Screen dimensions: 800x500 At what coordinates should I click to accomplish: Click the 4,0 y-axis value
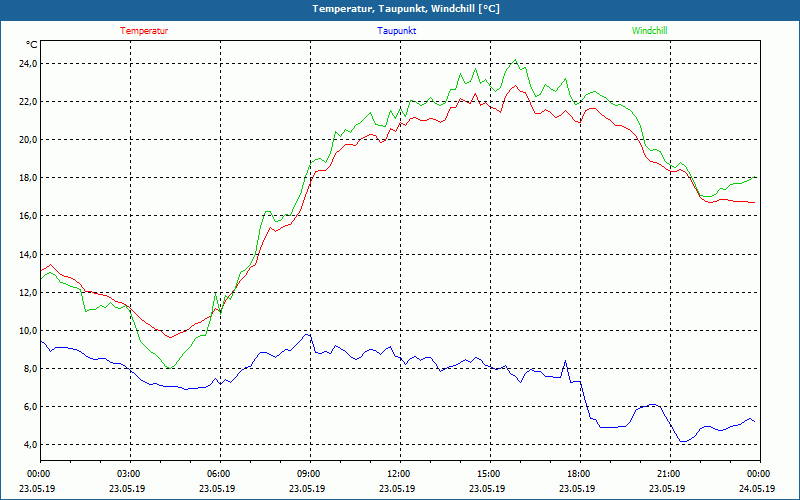(x=30, y=444)
